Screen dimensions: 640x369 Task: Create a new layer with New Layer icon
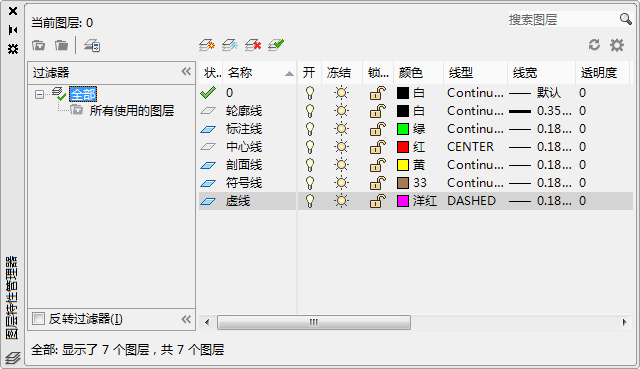pyautogui.click(x=207, y=45)
